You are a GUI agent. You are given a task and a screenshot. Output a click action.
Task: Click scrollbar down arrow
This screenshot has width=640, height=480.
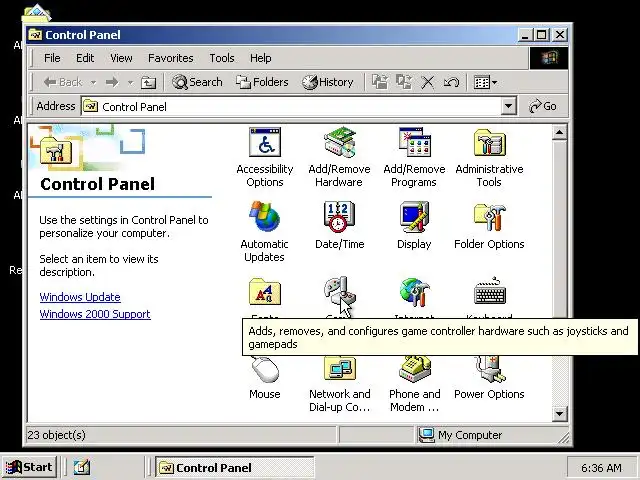pos(560,414)
